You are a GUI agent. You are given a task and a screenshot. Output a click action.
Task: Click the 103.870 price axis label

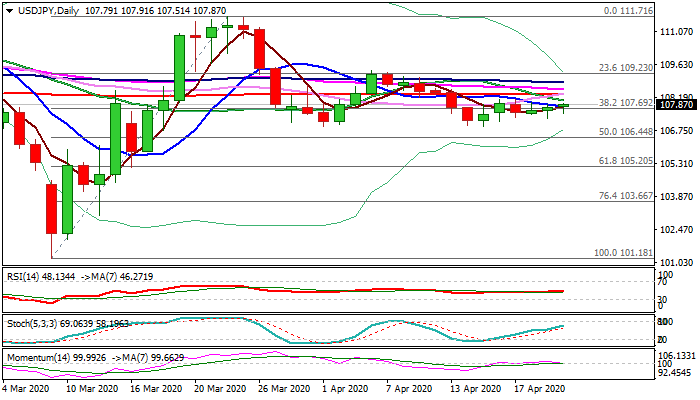pos(676,196)
